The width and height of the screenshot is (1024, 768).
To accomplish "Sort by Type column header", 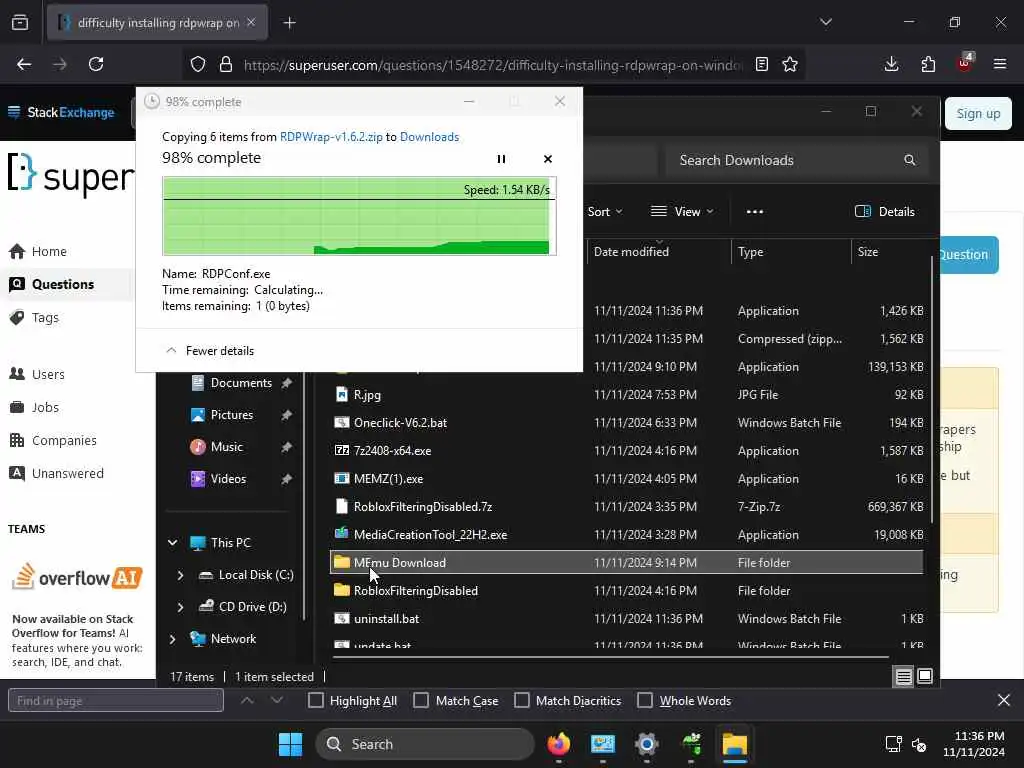I will (x=790, y=251).
